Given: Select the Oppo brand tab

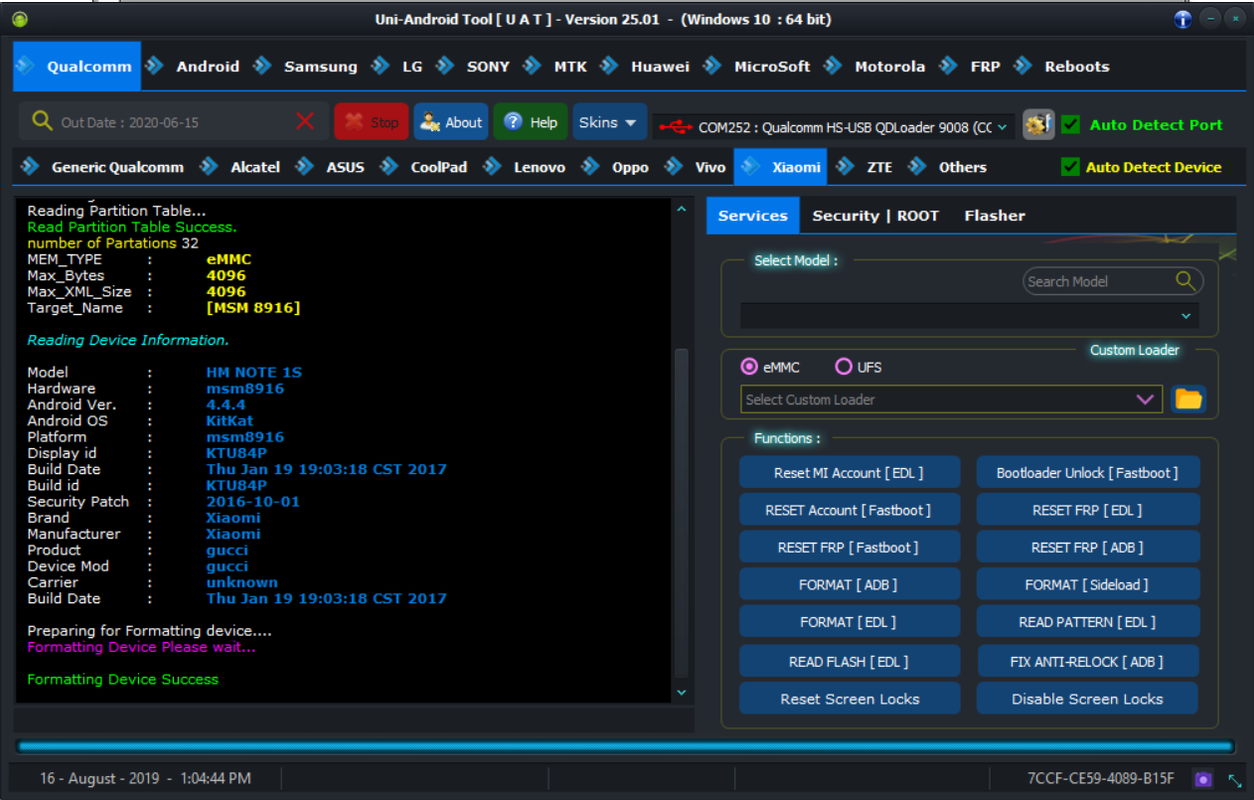Looking at the screenshot, I should point(630,167).
